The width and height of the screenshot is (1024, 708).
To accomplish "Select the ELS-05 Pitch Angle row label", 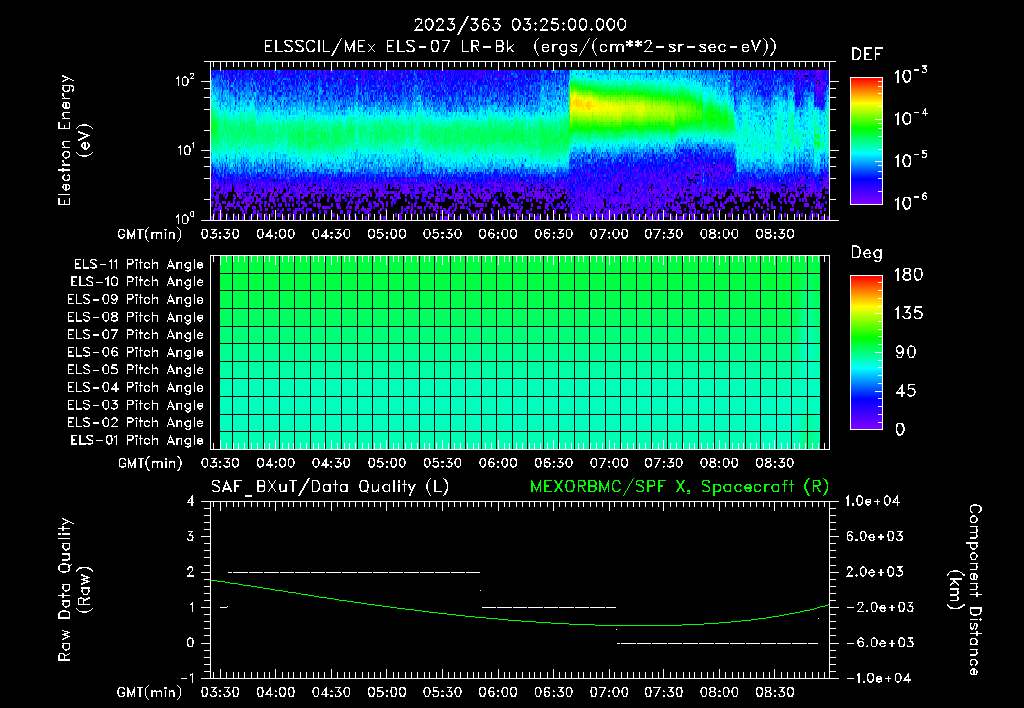I will pos(136,370).
